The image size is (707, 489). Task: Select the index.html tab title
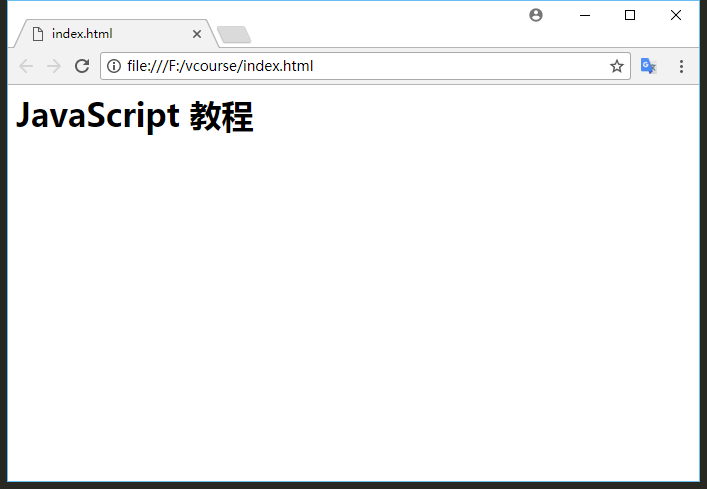tap(82, 34)
